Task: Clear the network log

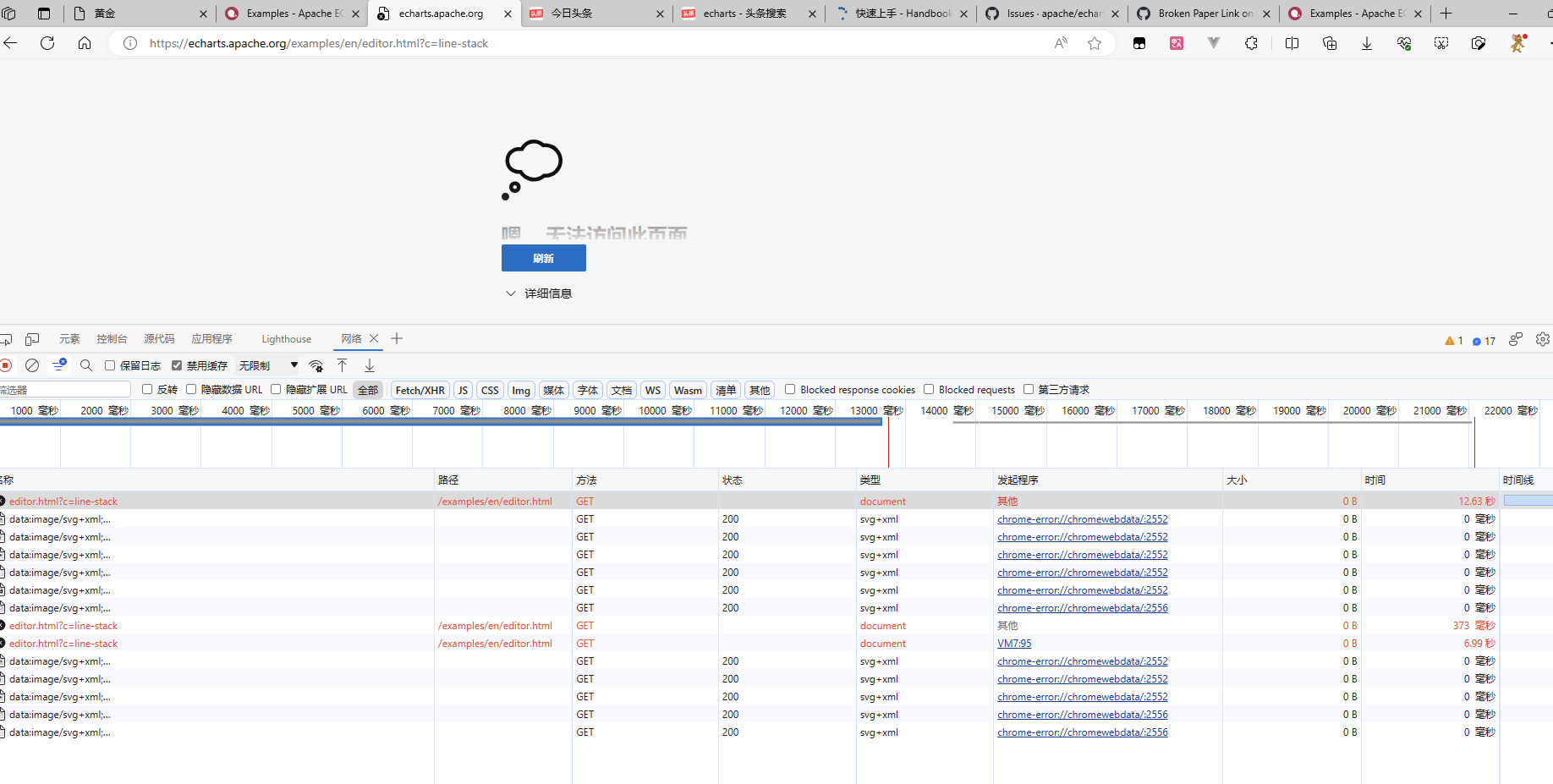Action: tap(32, 365)
